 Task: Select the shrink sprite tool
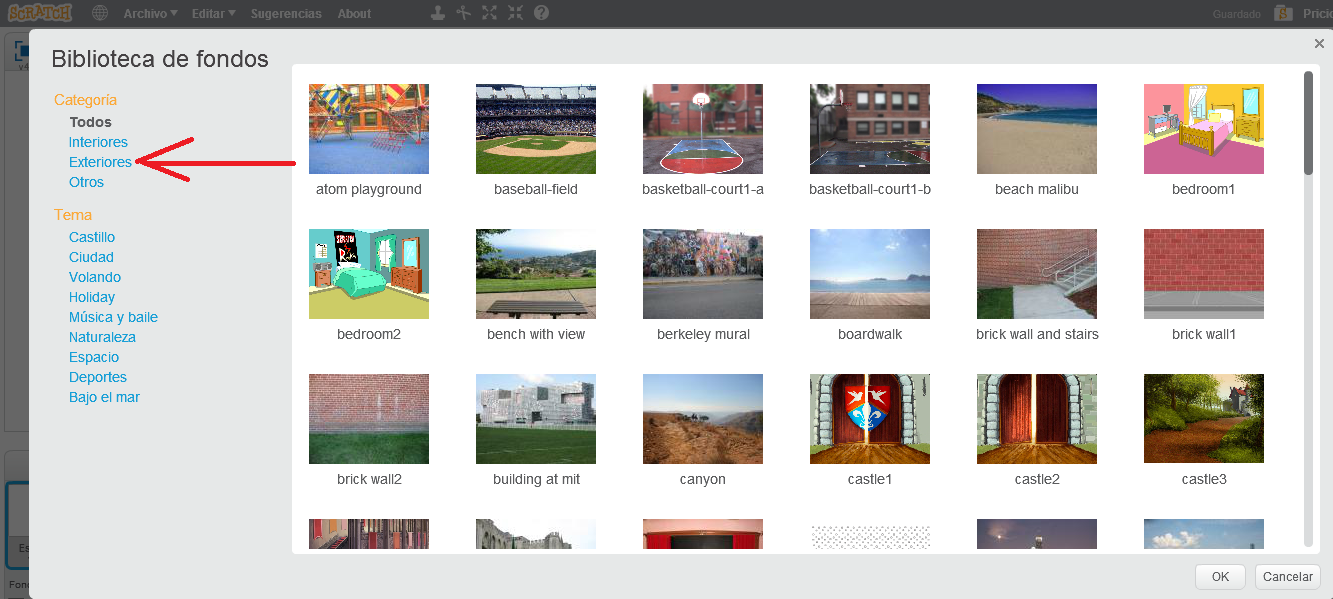pyautogui.click(x=515, y=13)
